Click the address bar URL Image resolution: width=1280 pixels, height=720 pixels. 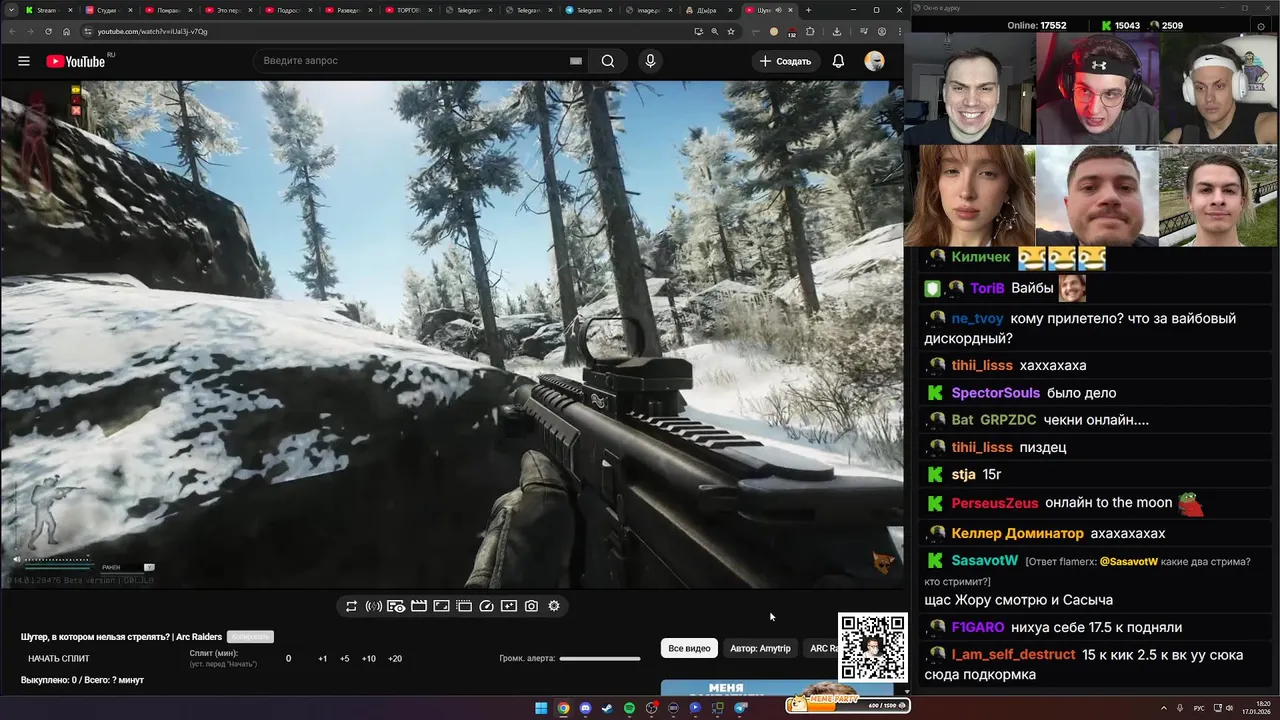pyautogui.click(x=152, y=31)
